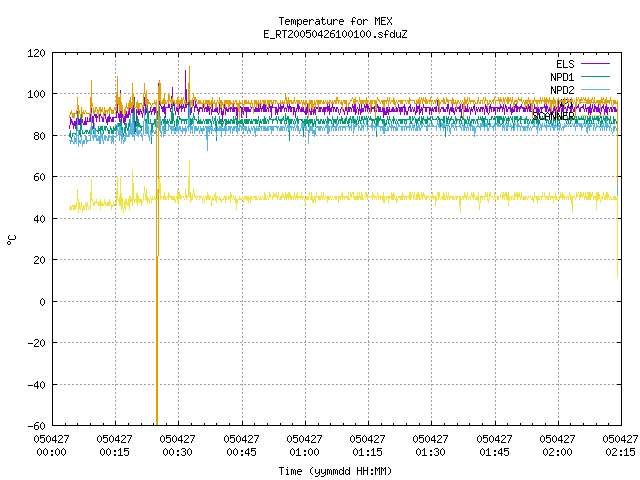The width and height of the screenshot is (640, 480).
Task: Click the x-axis time label '01:45'
Action: (494, 452)
